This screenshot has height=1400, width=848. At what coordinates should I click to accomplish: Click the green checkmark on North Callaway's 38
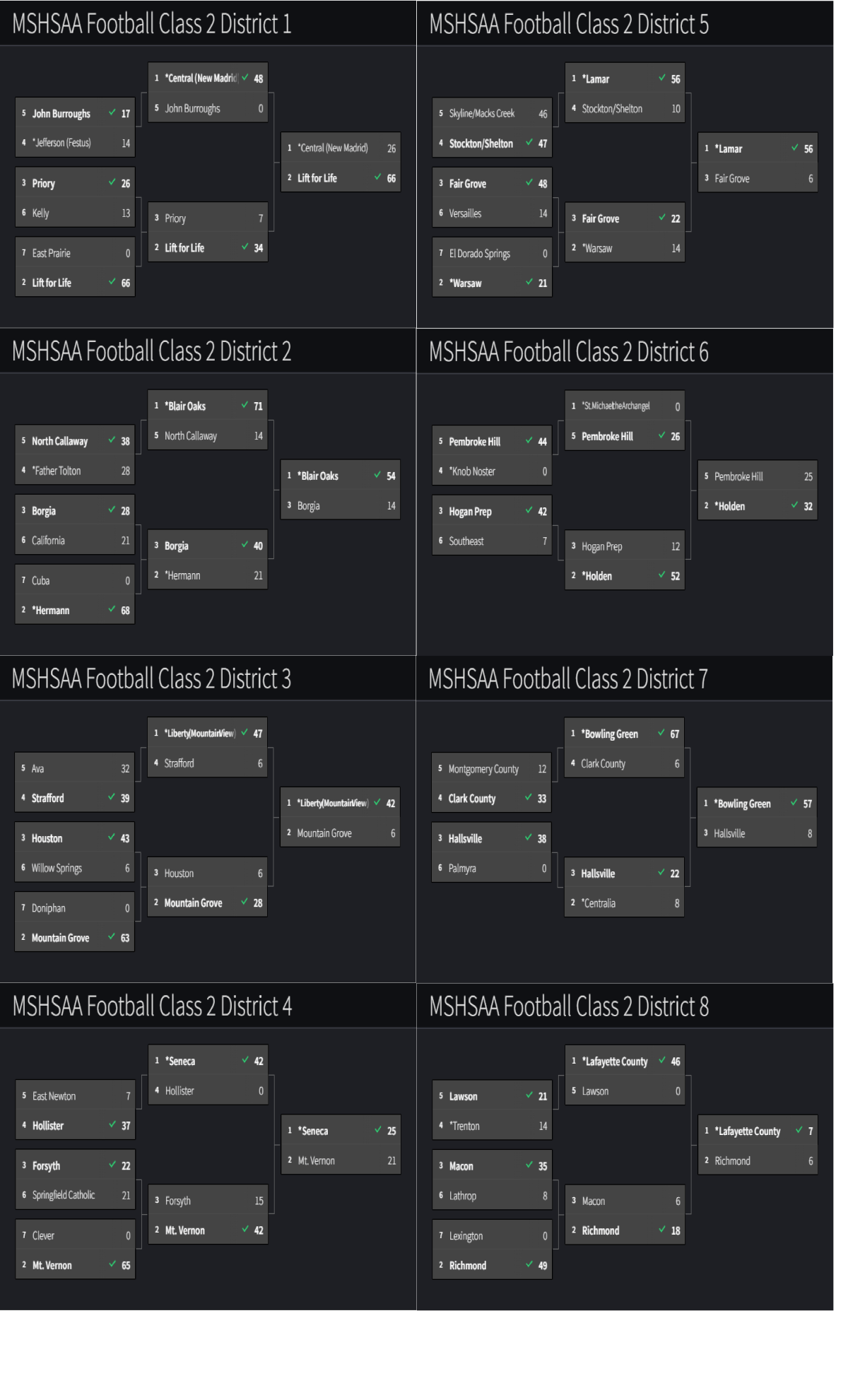point(112,440)
